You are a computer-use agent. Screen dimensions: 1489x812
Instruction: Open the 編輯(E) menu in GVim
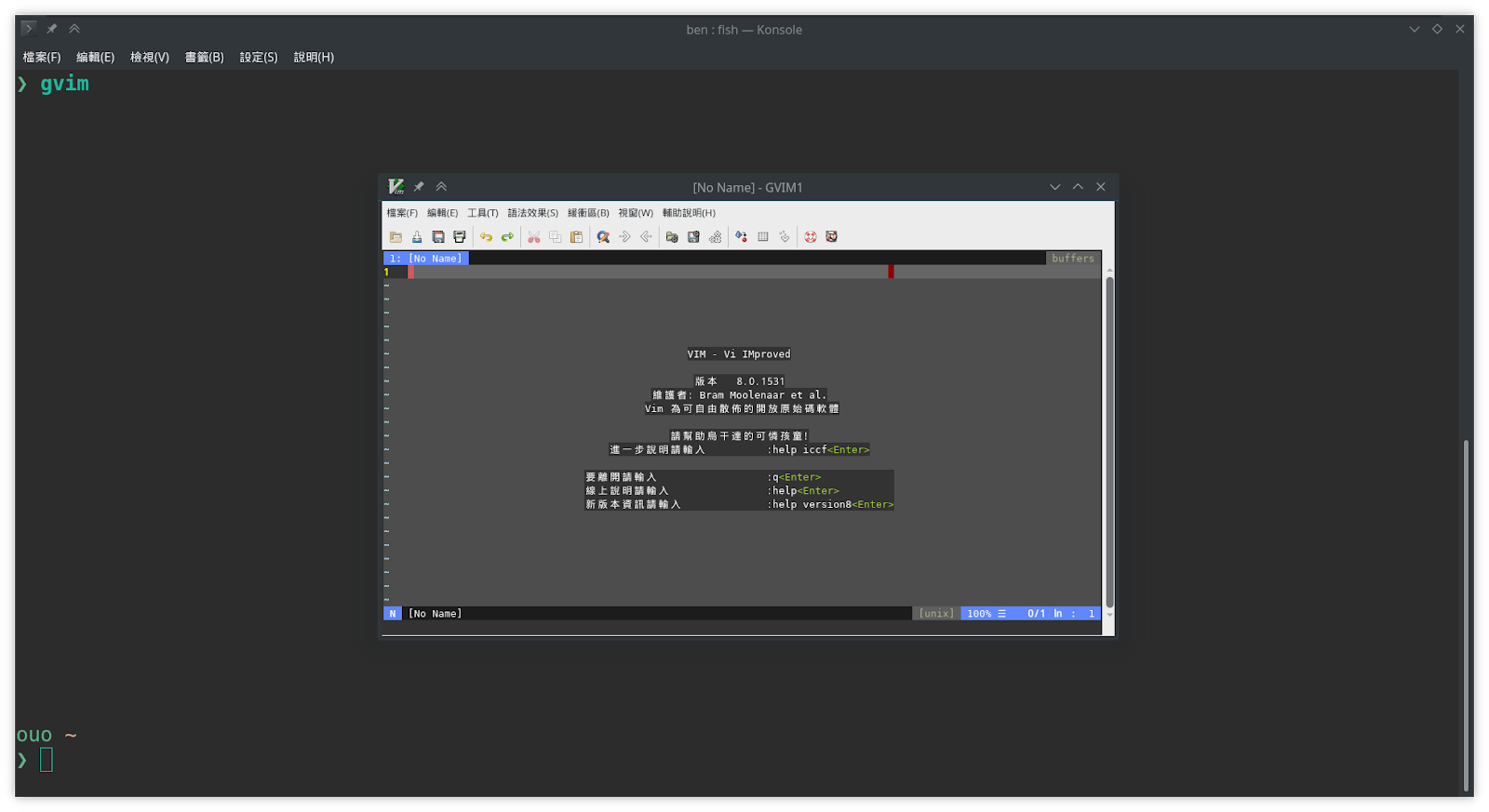point(442,213)
